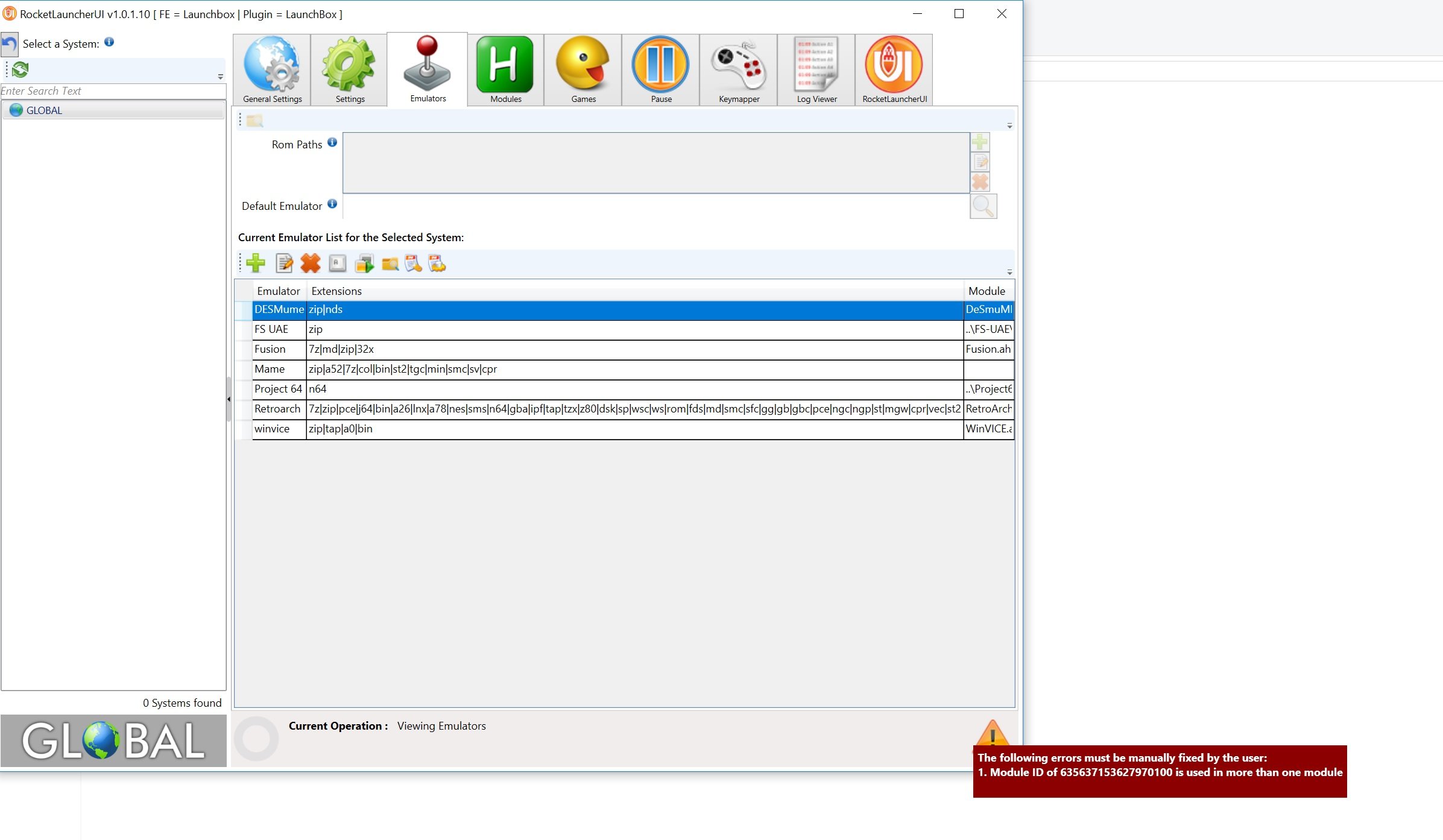Sort by Module column header
1443x840 pixels.
point(989,291)
